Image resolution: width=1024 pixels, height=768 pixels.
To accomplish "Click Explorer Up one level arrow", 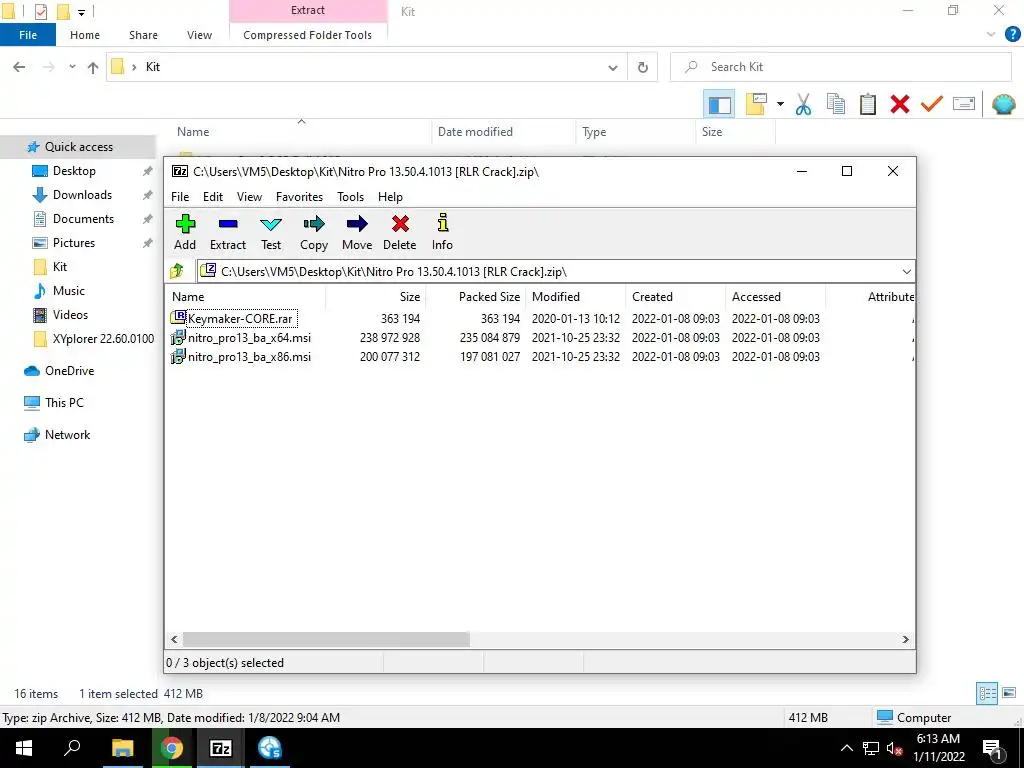I will (93, 67).
